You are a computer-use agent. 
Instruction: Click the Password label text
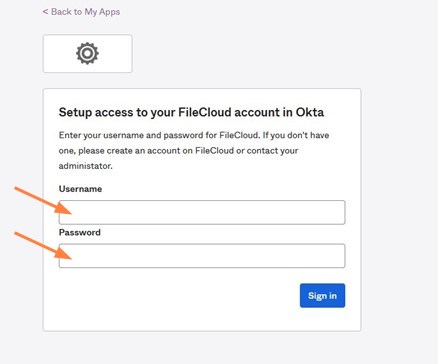click(x=80, y=232)
